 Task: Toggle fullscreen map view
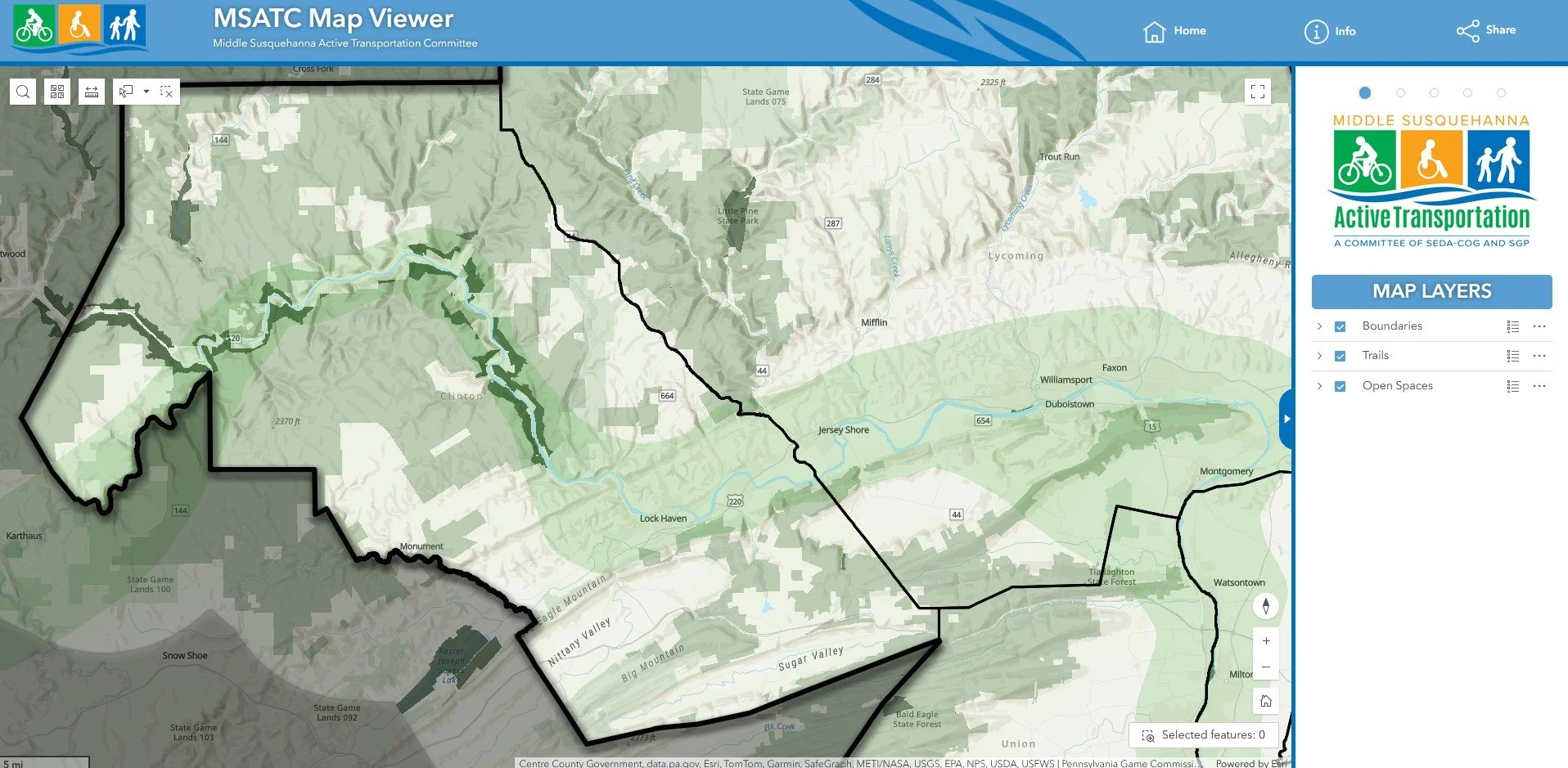click(1258, 92)
